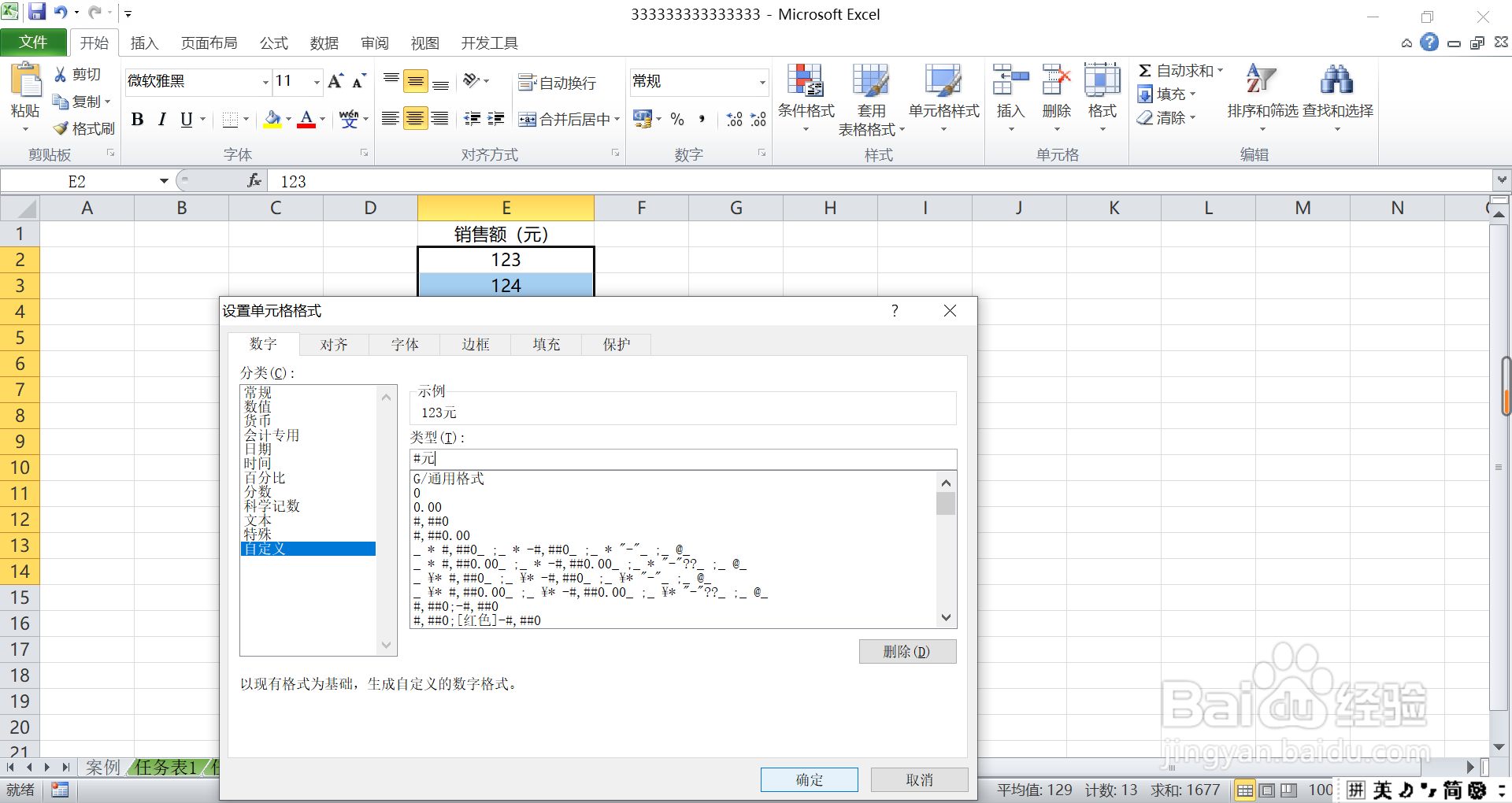Expand the formula bar
The width and height of the screenshot is (1512, 803).
point(1502,180)
